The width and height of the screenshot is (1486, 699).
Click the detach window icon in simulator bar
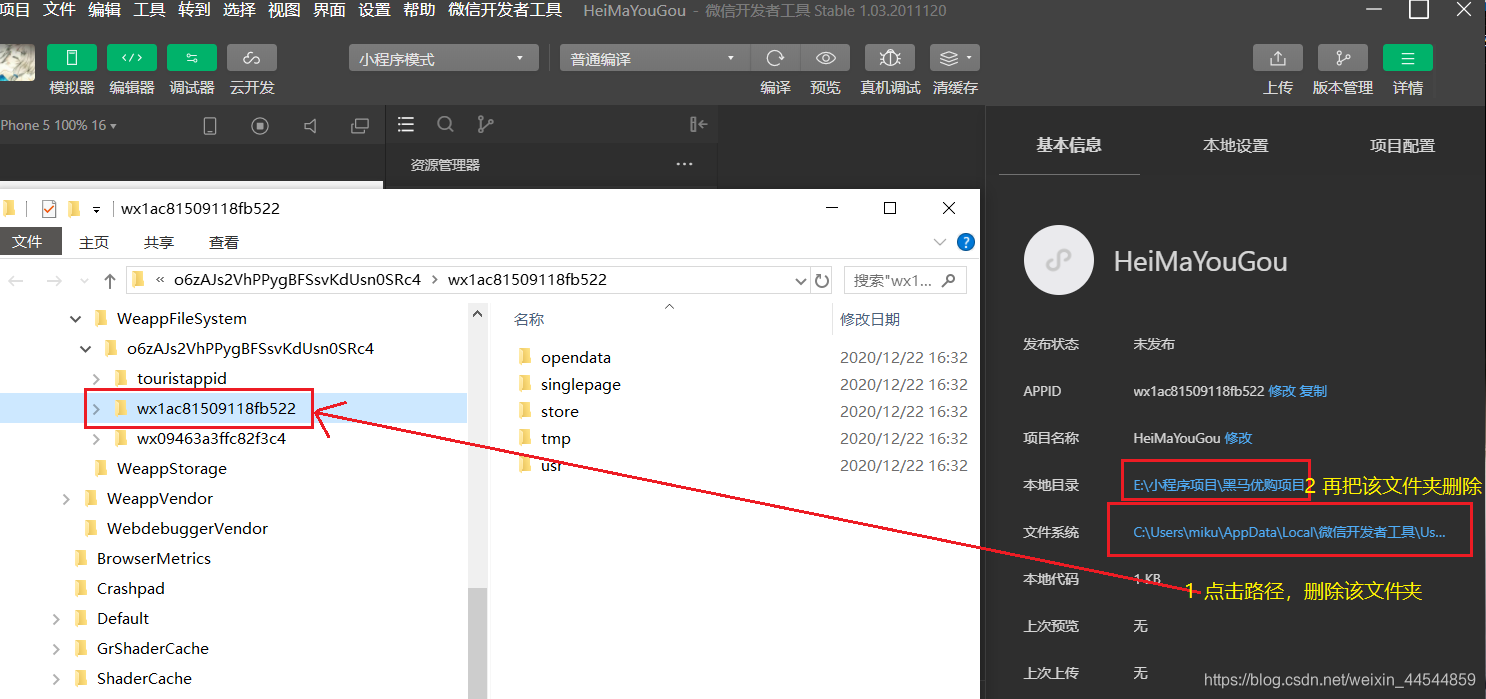click(x=360, y=125)
